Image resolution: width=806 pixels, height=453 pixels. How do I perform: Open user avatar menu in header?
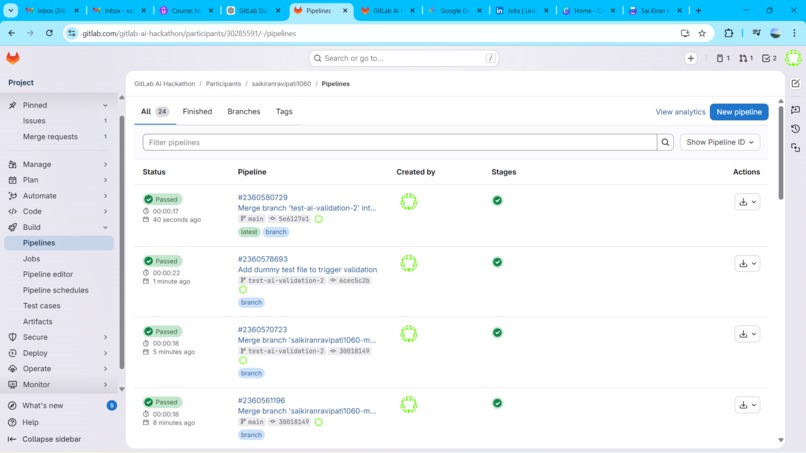(793, 58)
